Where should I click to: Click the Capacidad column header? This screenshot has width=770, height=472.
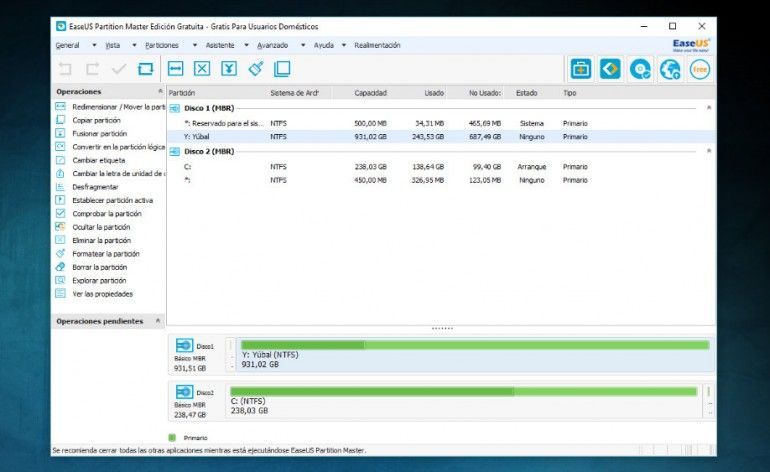371,93
